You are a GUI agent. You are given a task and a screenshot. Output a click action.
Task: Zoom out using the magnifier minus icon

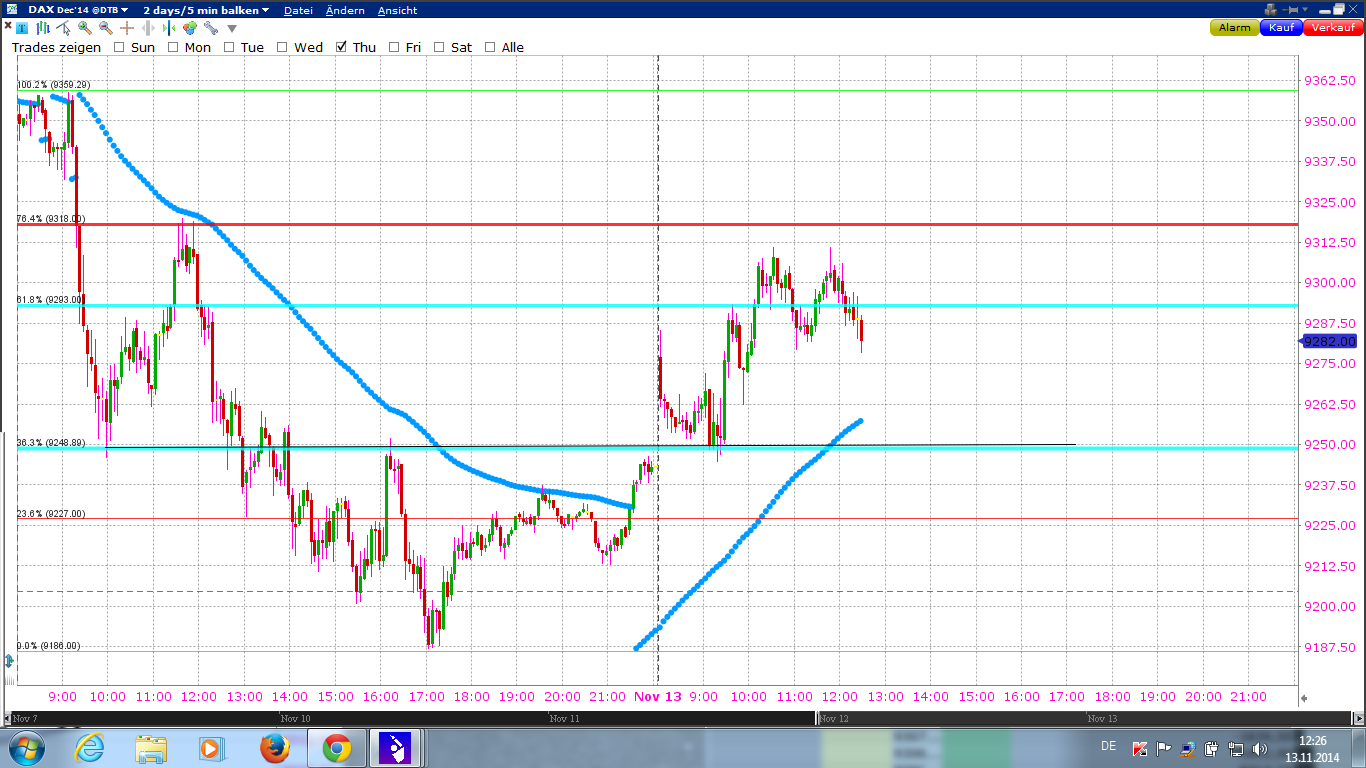pos(107,29)
